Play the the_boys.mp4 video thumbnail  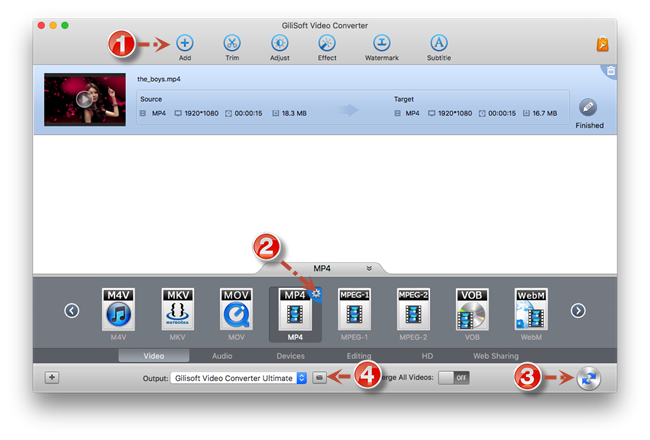(84, 98)
